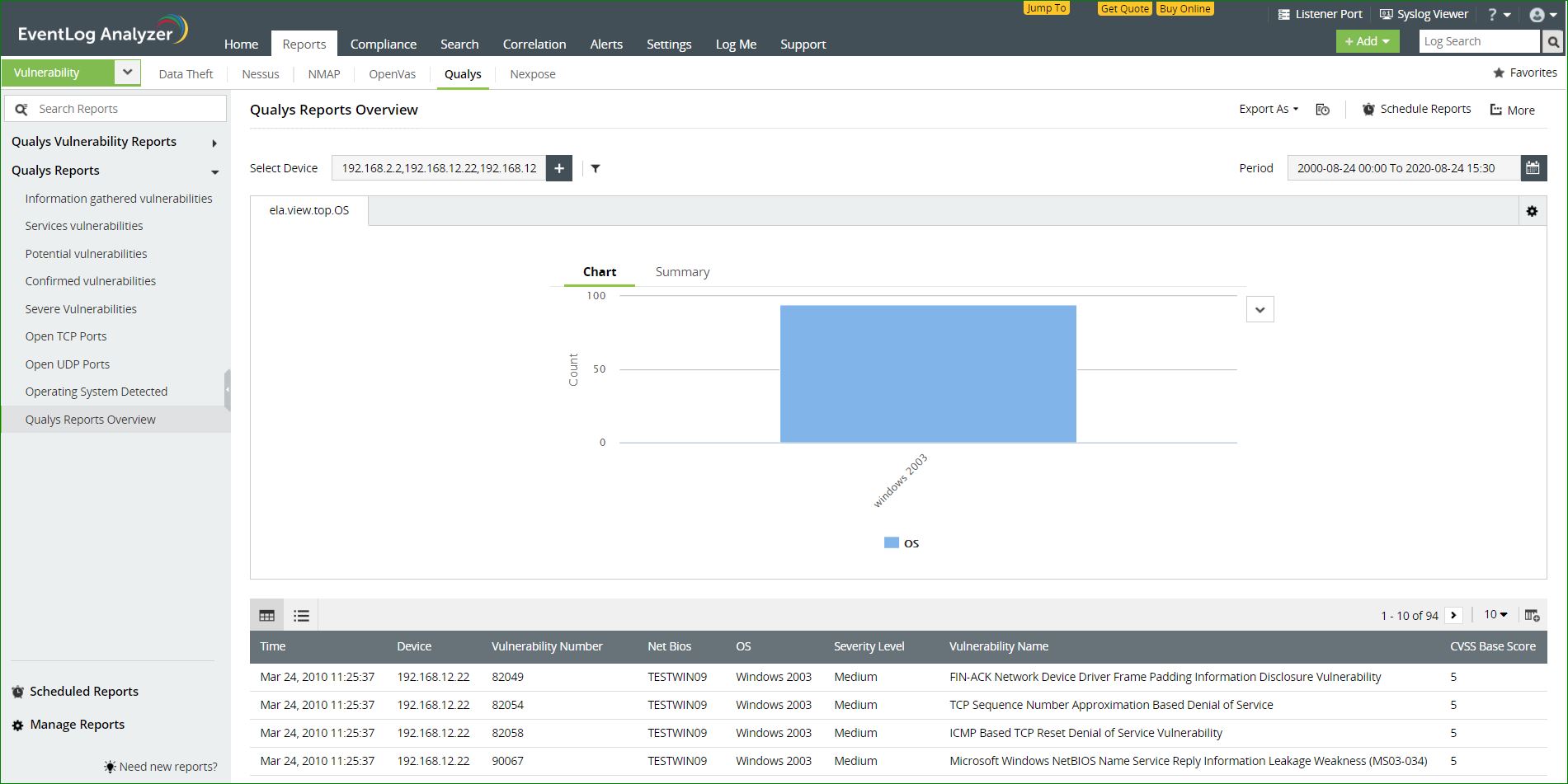Switch to list view layout
Screen dimensions: 1568x784
pos(301,615)
